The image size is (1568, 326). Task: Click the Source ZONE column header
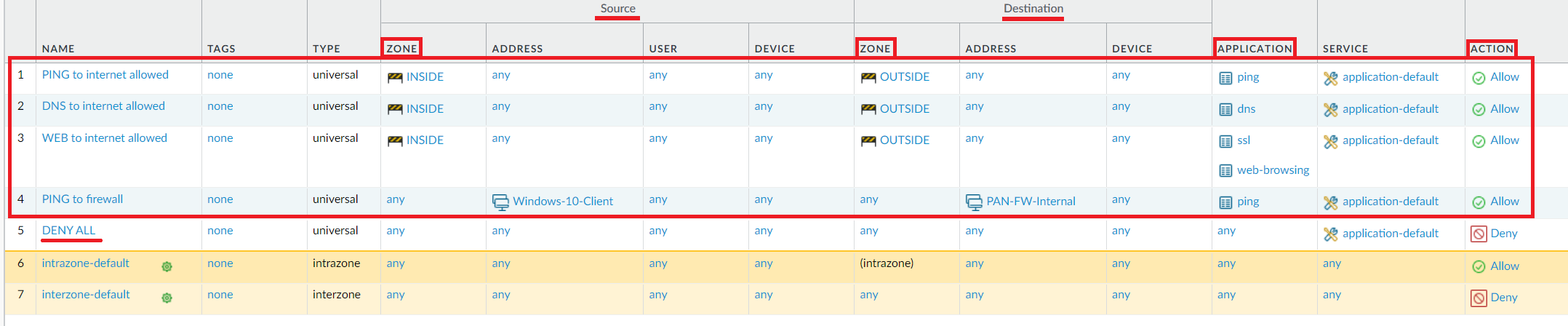pyautogui.click(x=401, y=49)
